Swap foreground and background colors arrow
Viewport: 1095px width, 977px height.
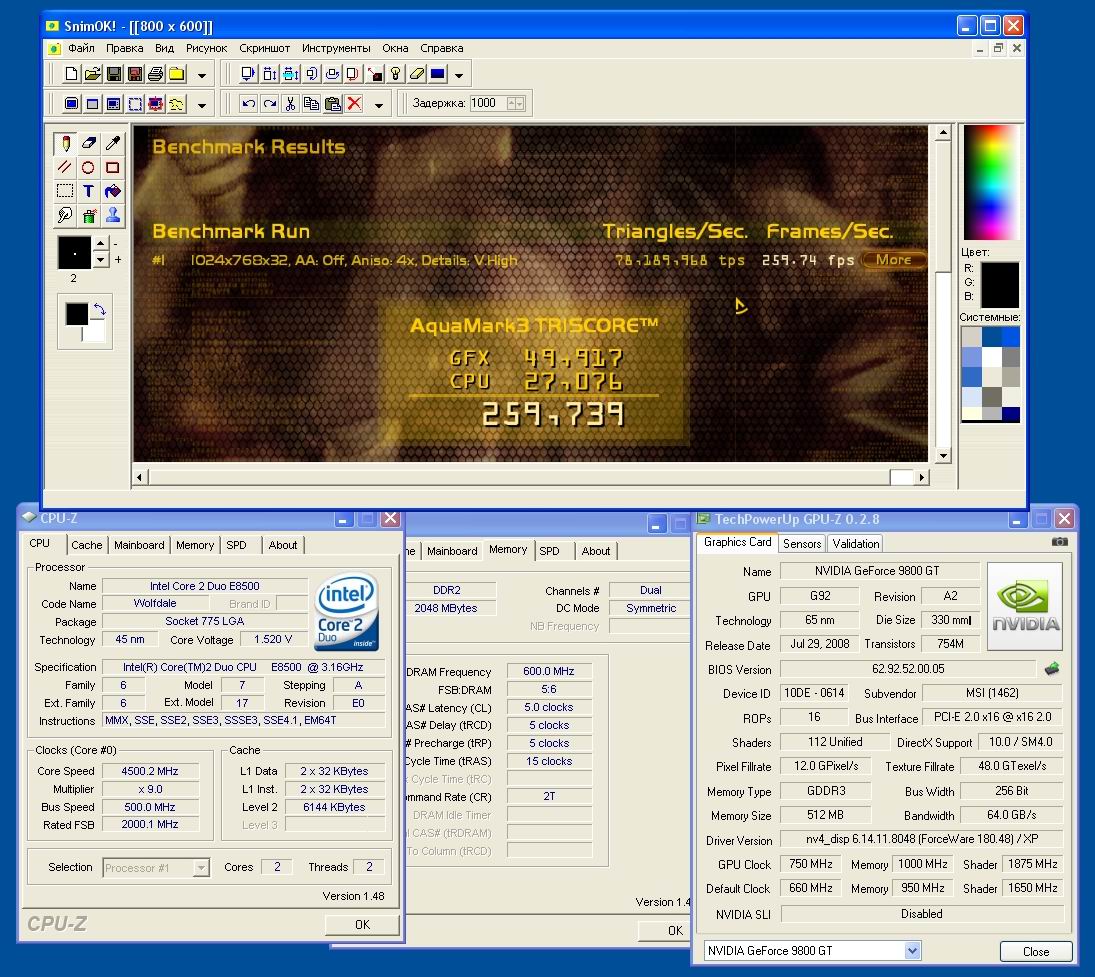click(x=99, y=309)
